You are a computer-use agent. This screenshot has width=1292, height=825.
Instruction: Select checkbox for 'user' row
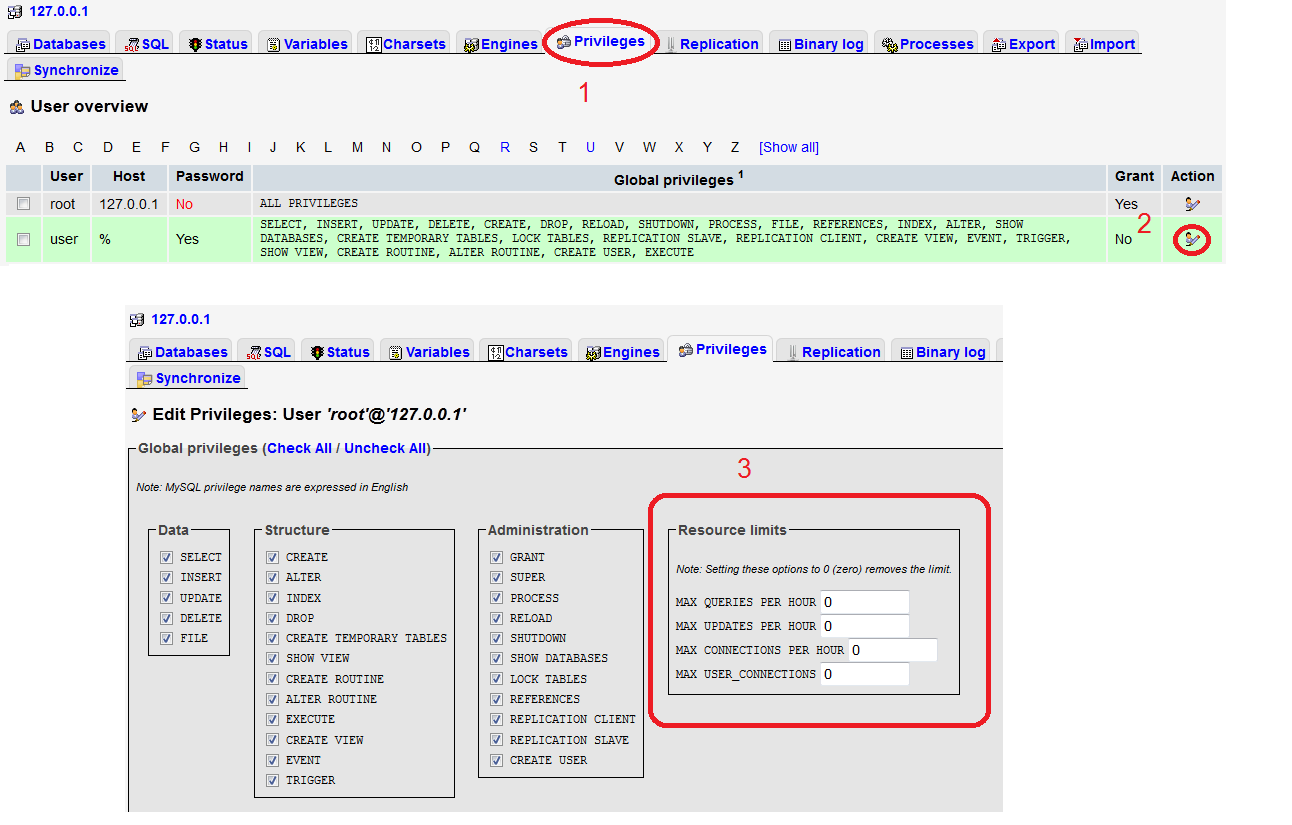point(23,240)
